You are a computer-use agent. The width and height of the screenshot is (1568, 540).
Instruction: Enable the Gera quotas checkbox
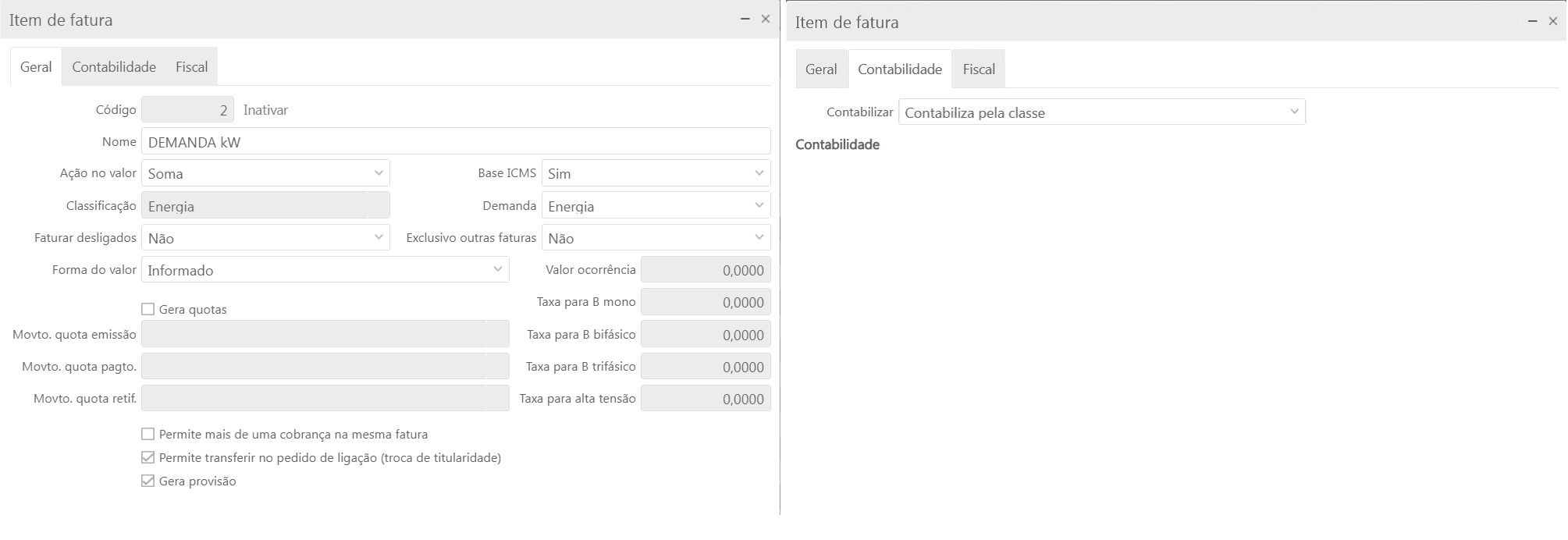click(148, 310)
